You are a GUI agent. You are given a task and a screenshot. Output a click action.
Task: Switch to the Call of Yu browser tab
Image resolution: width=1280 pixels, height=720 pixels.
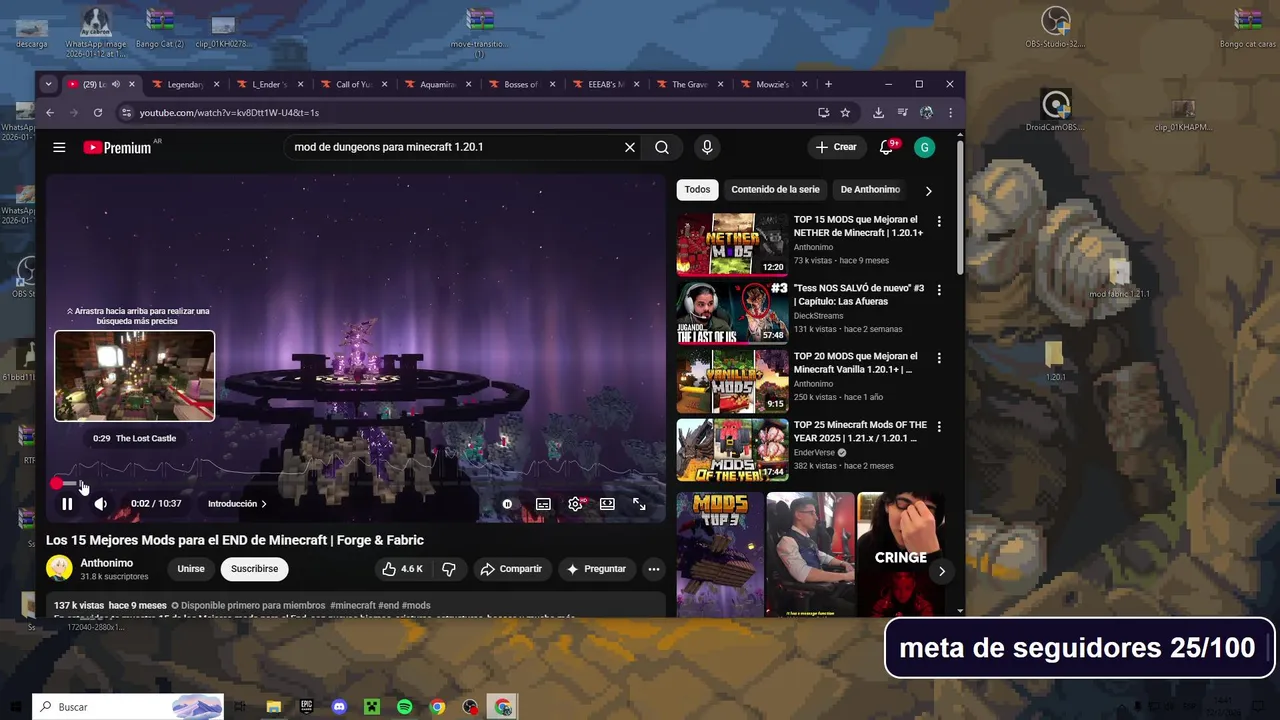(x=353, y=84)
